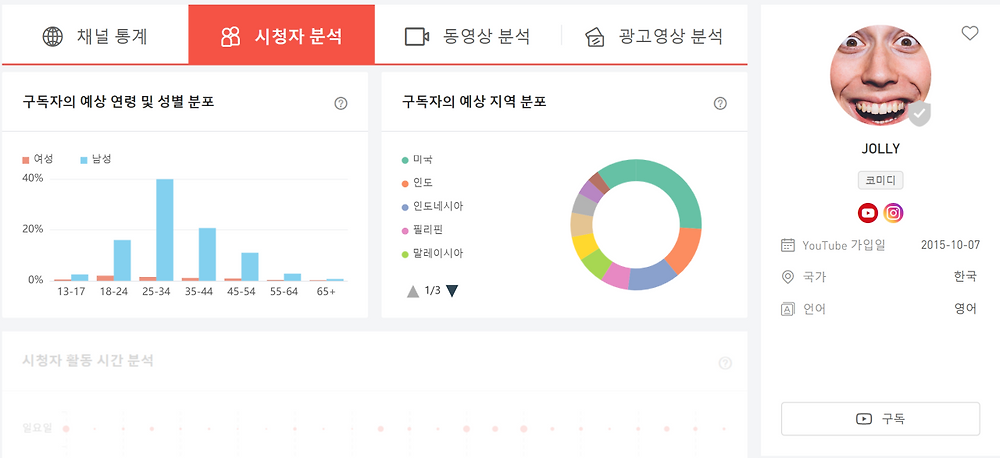The height and width of the screenshot is (458, 1000).
Task: Toggle 여성 legend in age chart
Action: (38, 159)
